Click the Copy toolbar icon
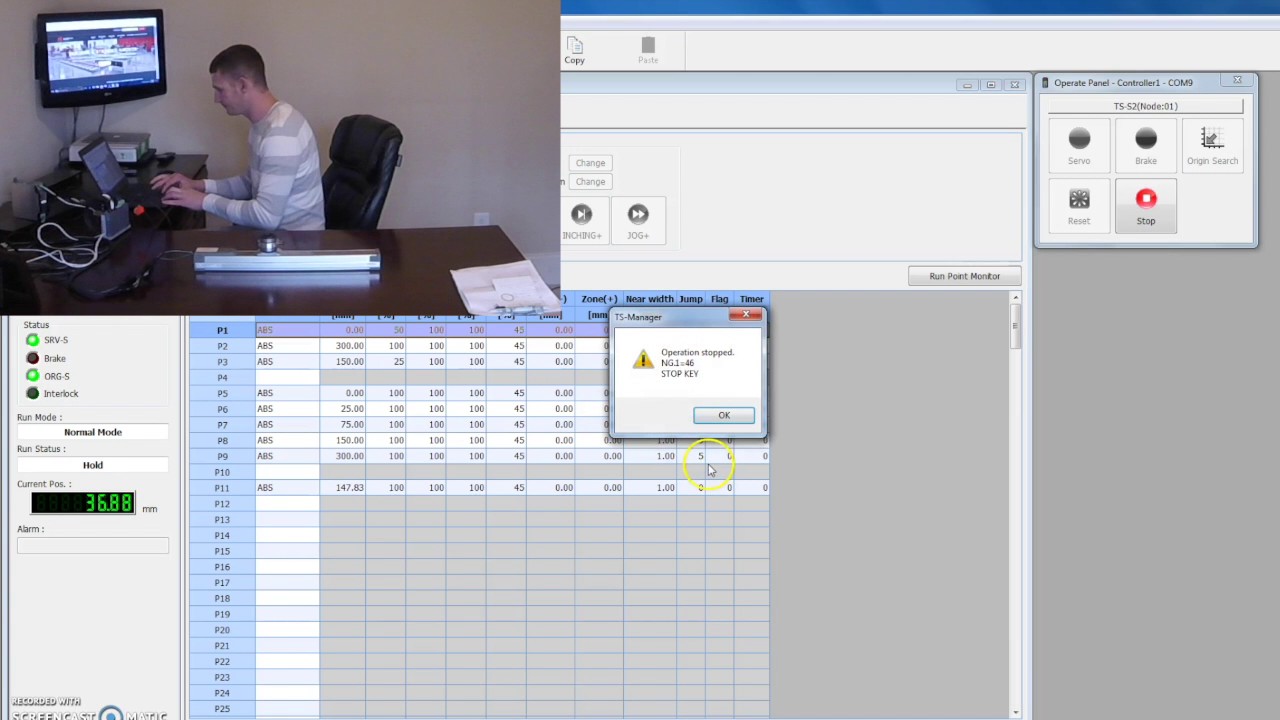The image size is (1280, 720). [x=574, y=50]
